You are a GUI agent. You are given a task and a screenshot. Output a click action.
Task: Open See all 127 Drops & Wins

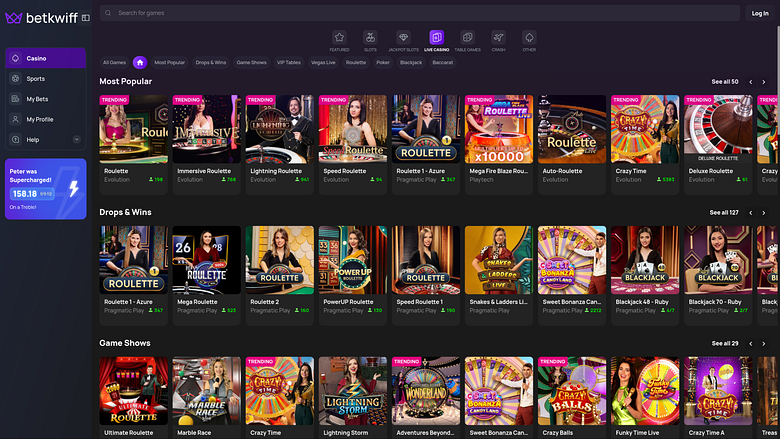coord(724,213)
